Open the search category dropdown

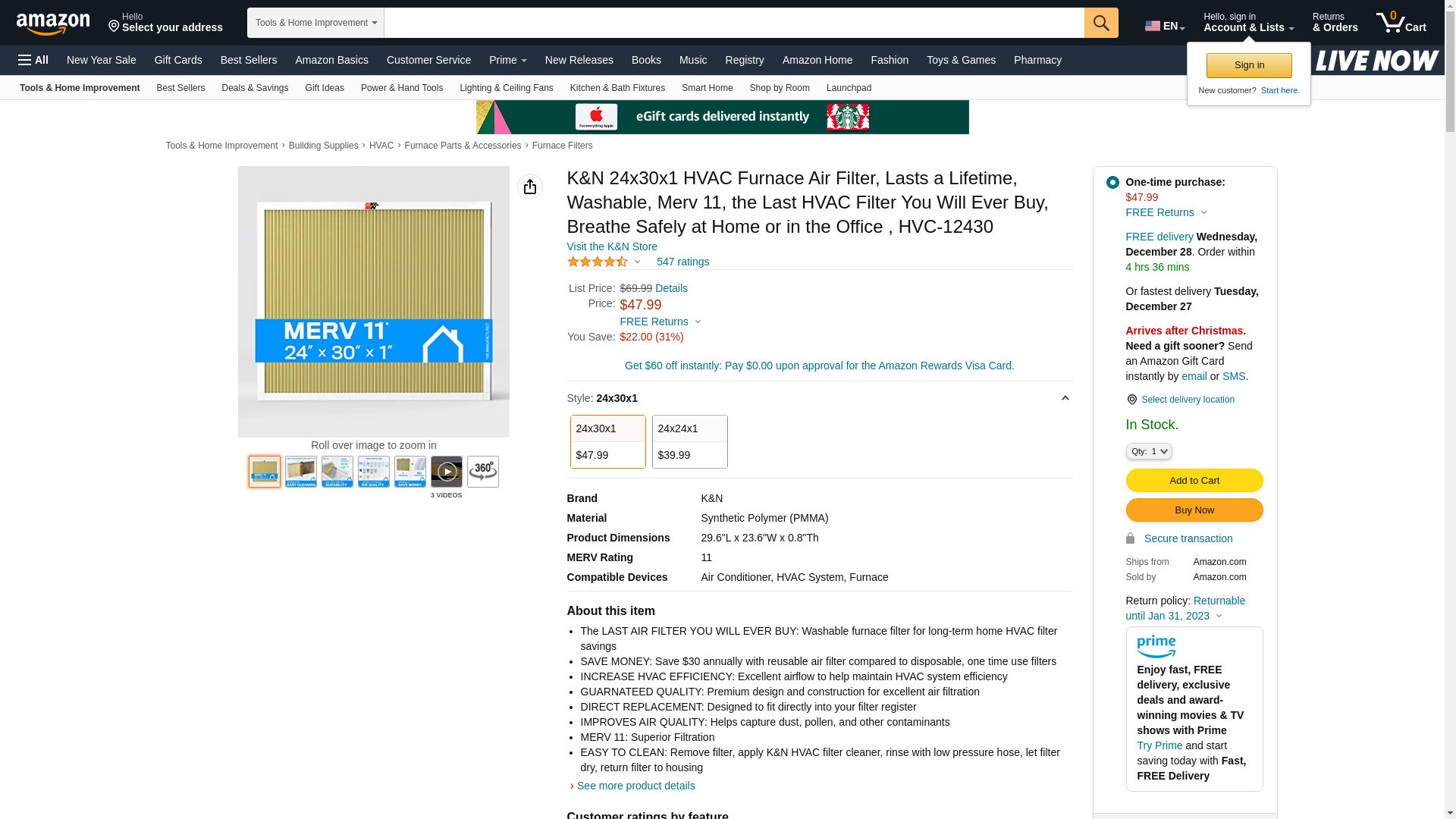pos(315,23)
